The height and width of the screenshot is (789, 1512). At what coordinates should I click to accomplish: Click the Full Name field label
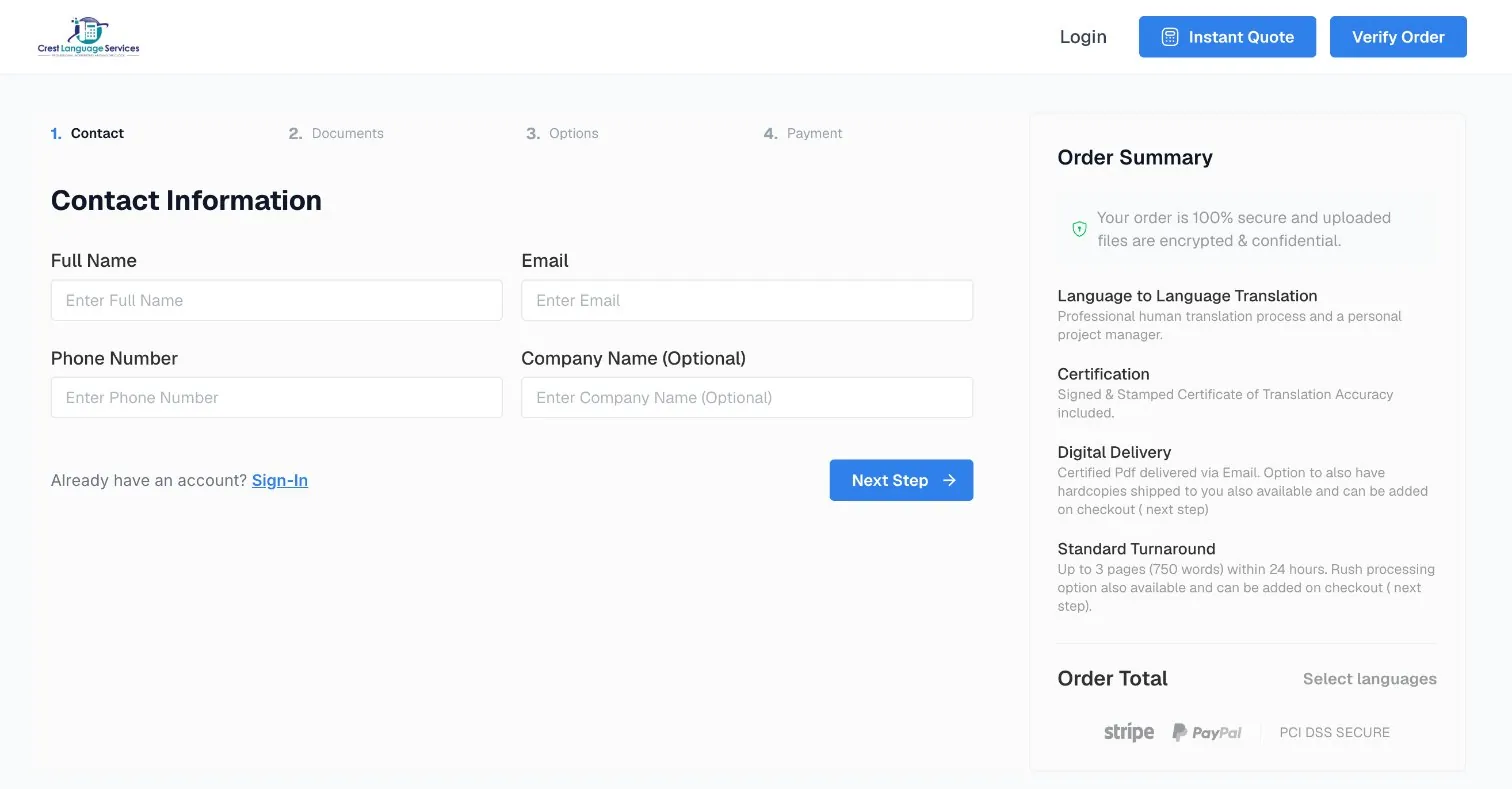[94, 261]
